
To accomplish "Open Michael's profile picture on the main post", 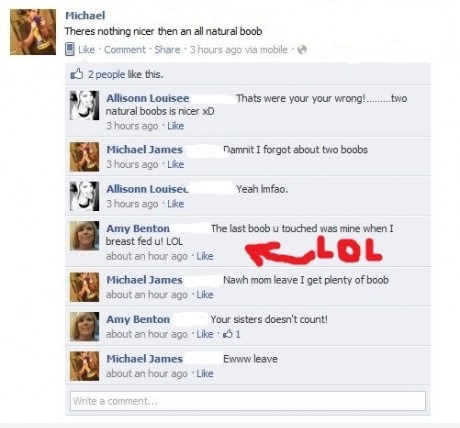I will pyautogui.click(x=33, y=32).
